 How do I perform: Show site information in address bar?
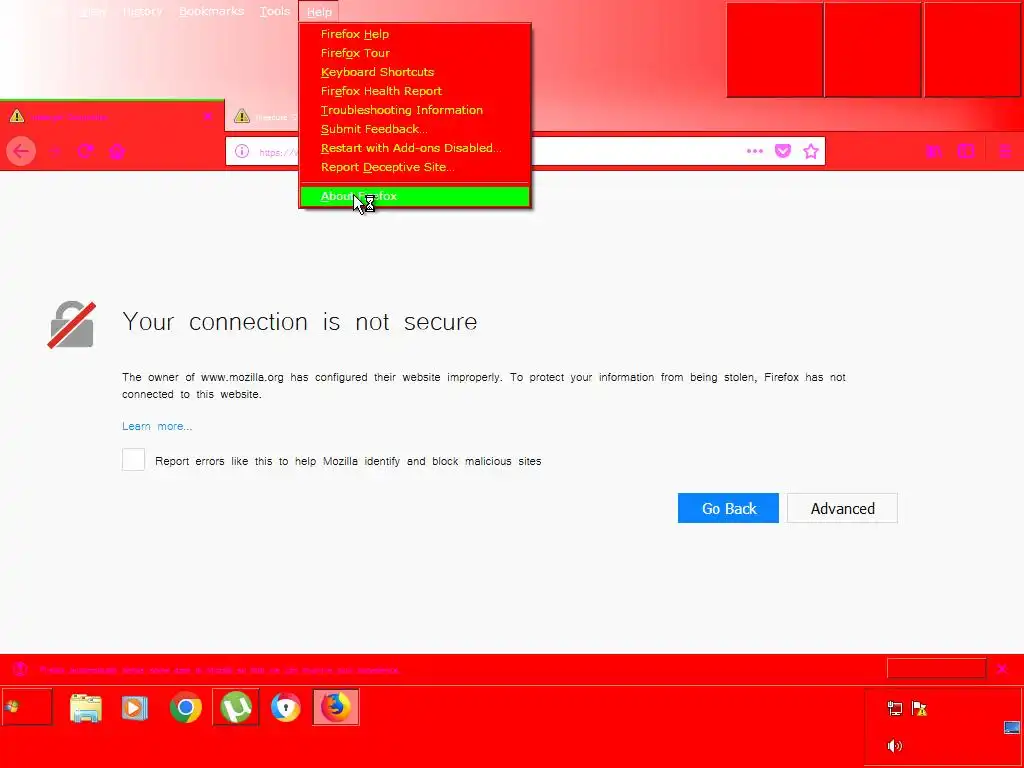pyautogui.click(x=242, y=152)
